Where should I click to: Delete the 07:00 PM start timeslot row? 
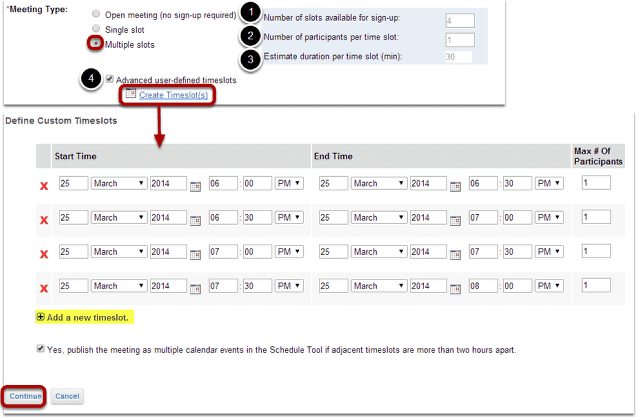[44, 254]
